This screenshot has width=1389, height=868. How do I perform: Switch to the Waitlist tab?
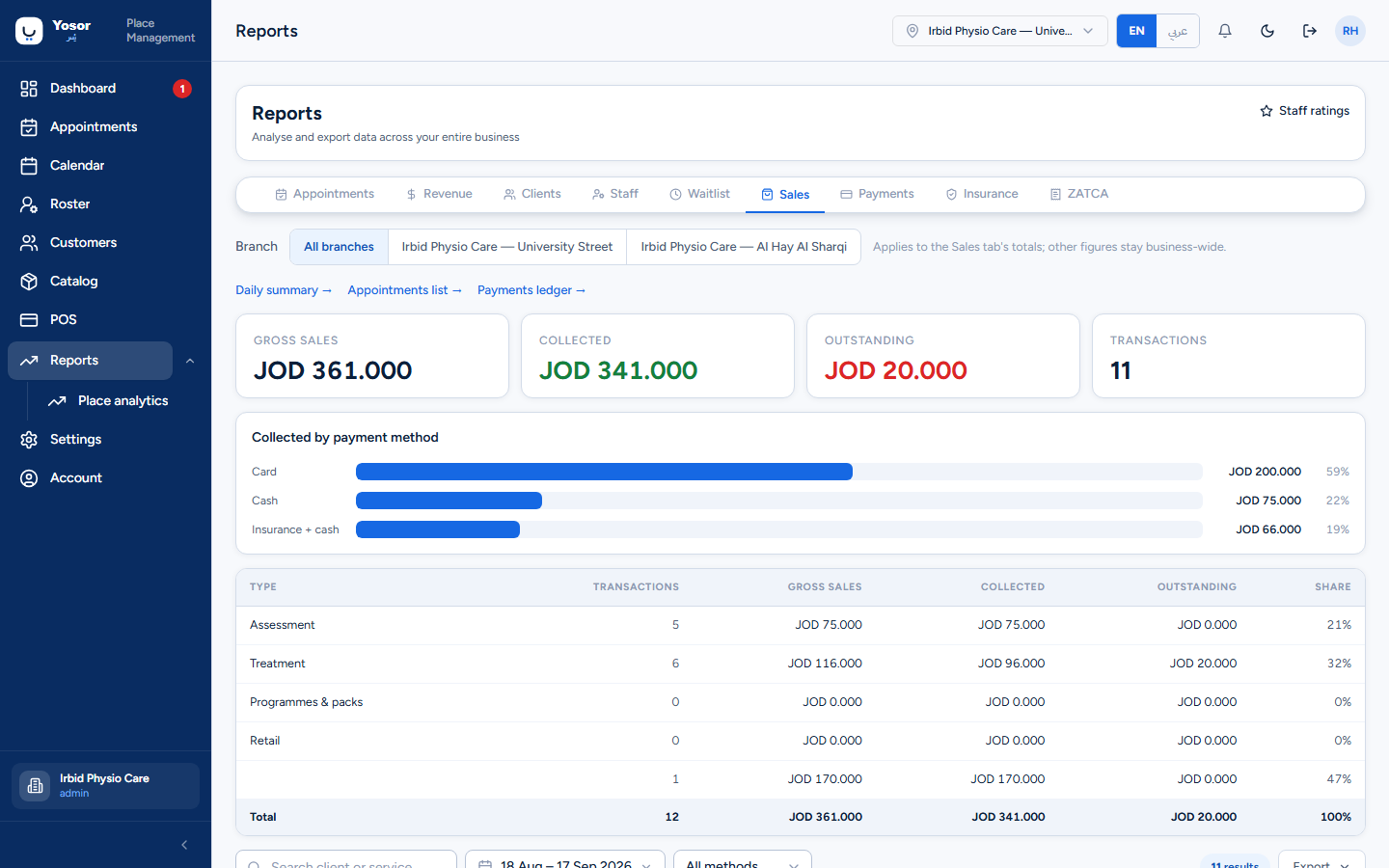[699, 194]
